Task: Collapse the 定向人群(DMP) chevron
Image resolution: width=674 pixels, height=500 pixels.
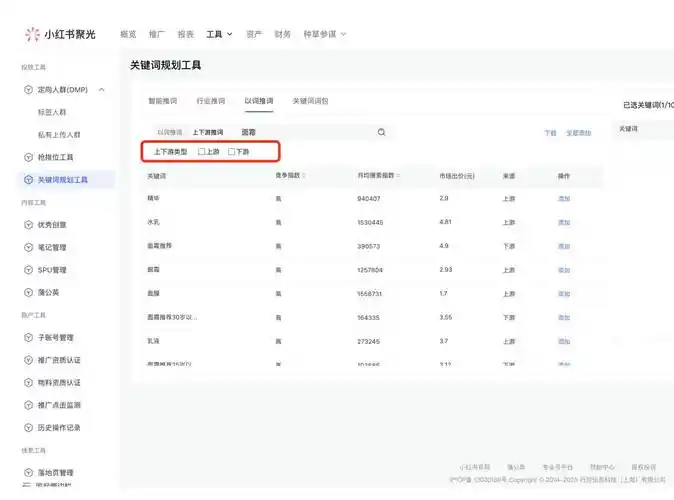Action: click(x=102, y=89)
